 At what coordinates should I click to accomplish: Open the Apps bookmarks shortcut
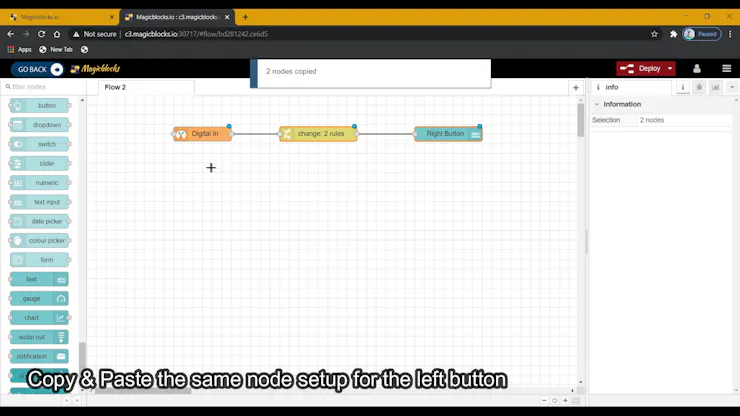19,50
